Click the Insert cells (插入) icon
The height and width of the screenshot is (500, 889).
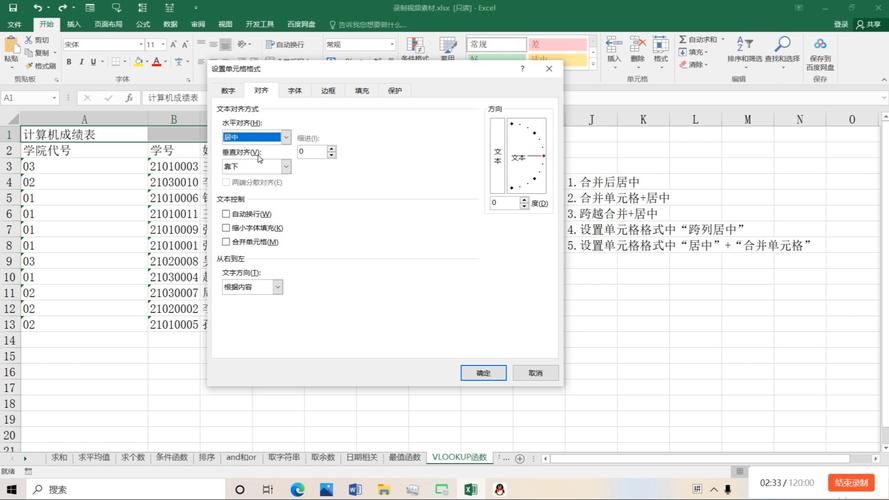613,45
